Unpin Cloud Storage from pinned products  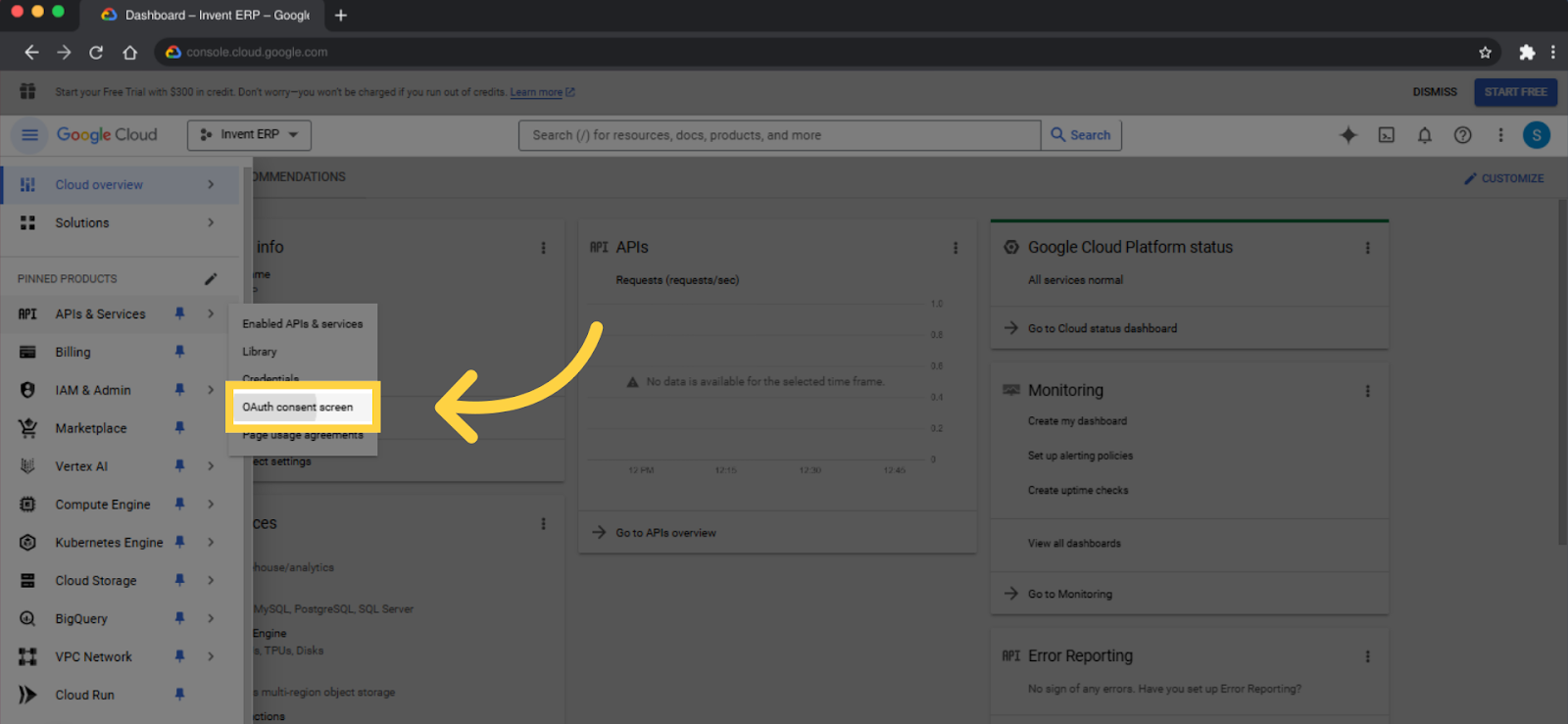point(179,580)
